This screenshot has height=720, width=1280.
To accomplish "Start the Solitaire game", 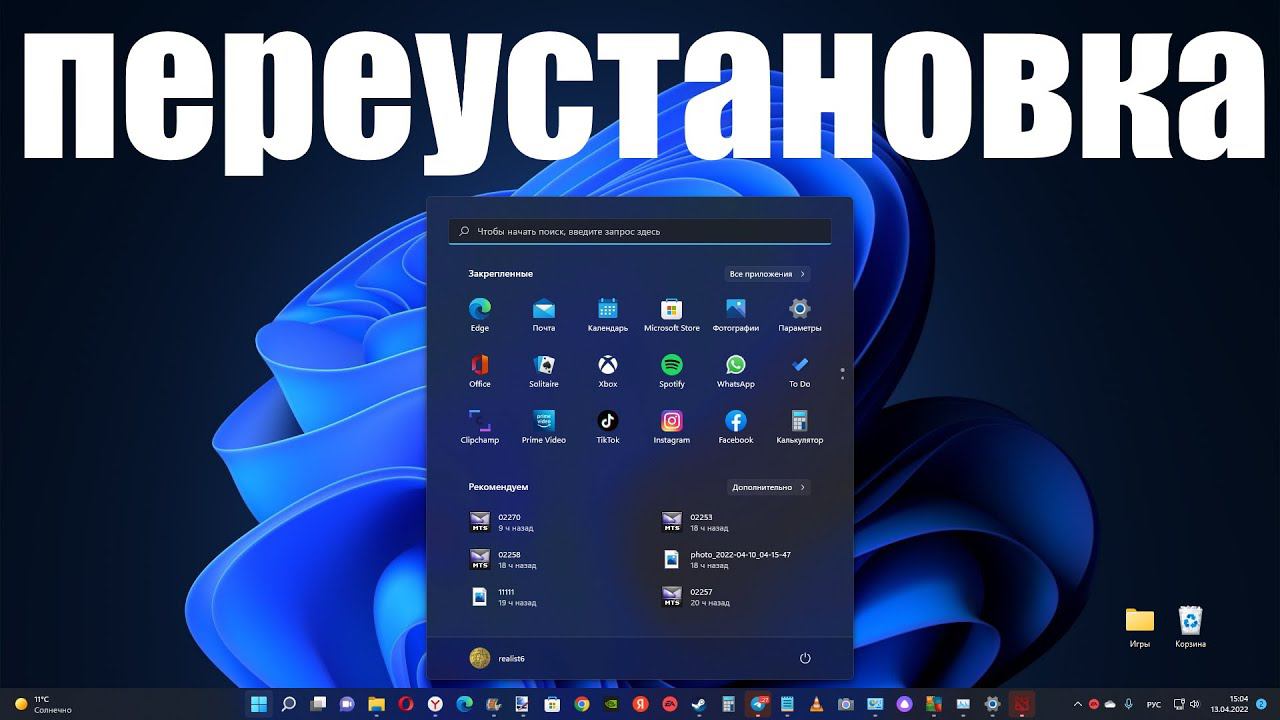I will (544, 370).
